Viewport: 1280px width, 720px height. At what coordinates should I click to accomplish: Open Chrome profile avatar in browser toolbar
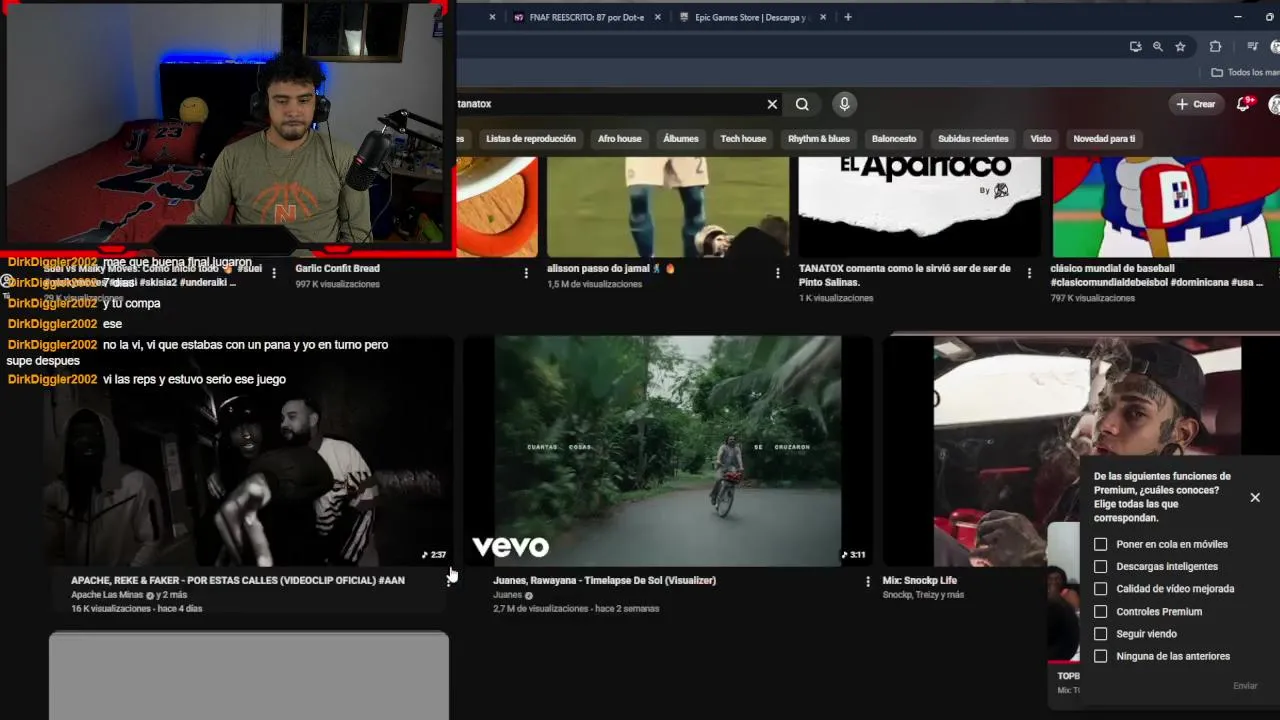tap(1275, 46)
